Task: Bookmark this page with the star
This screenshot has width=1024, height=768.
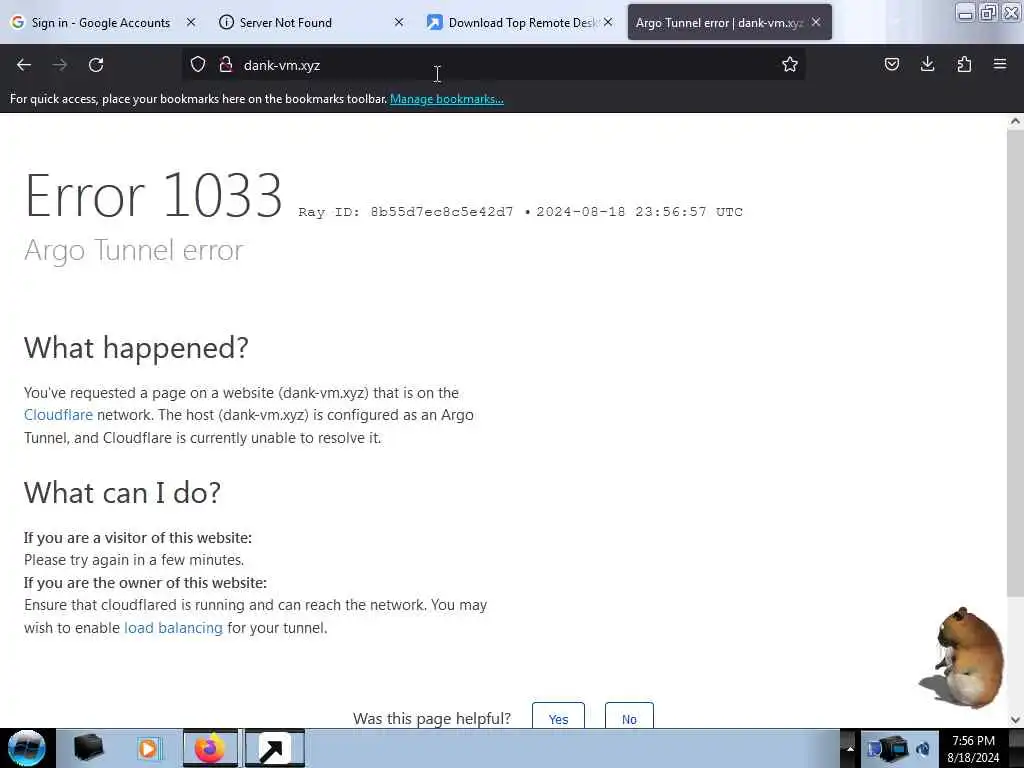Action: [790, 64]
